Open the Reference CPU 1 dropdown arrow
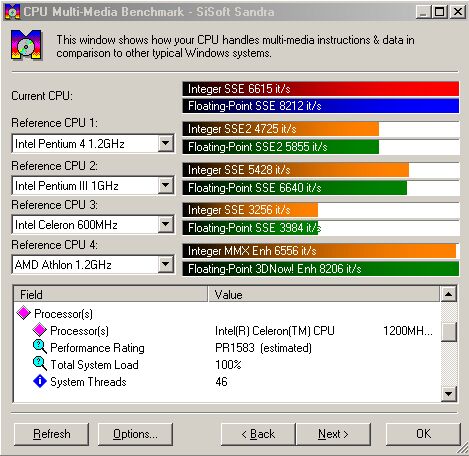Screen dimensions: 469x456 (166, 144)
